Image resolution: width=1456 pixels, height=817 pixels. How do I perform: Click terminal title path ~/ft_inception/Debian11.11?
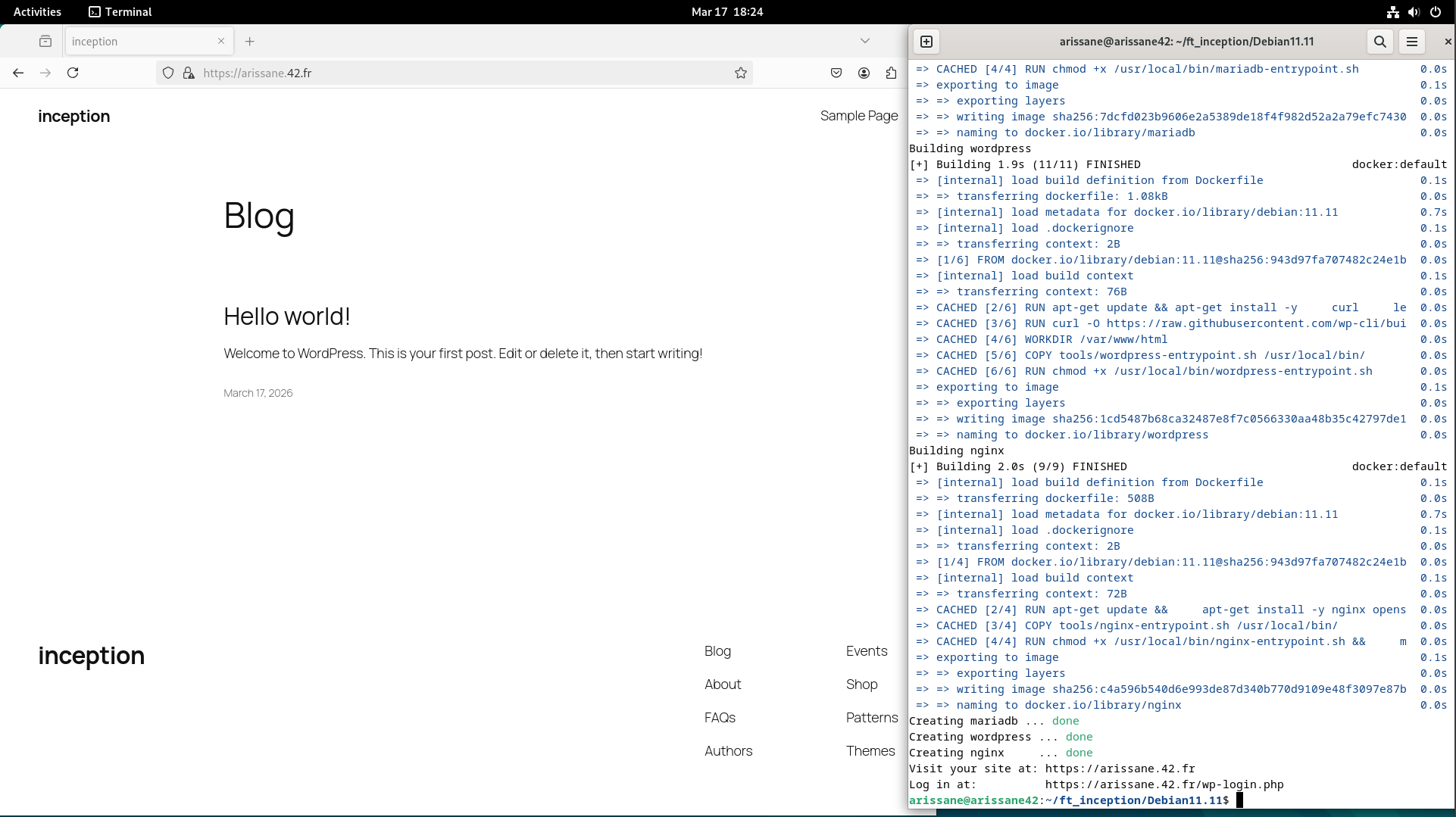[1245, 42]
